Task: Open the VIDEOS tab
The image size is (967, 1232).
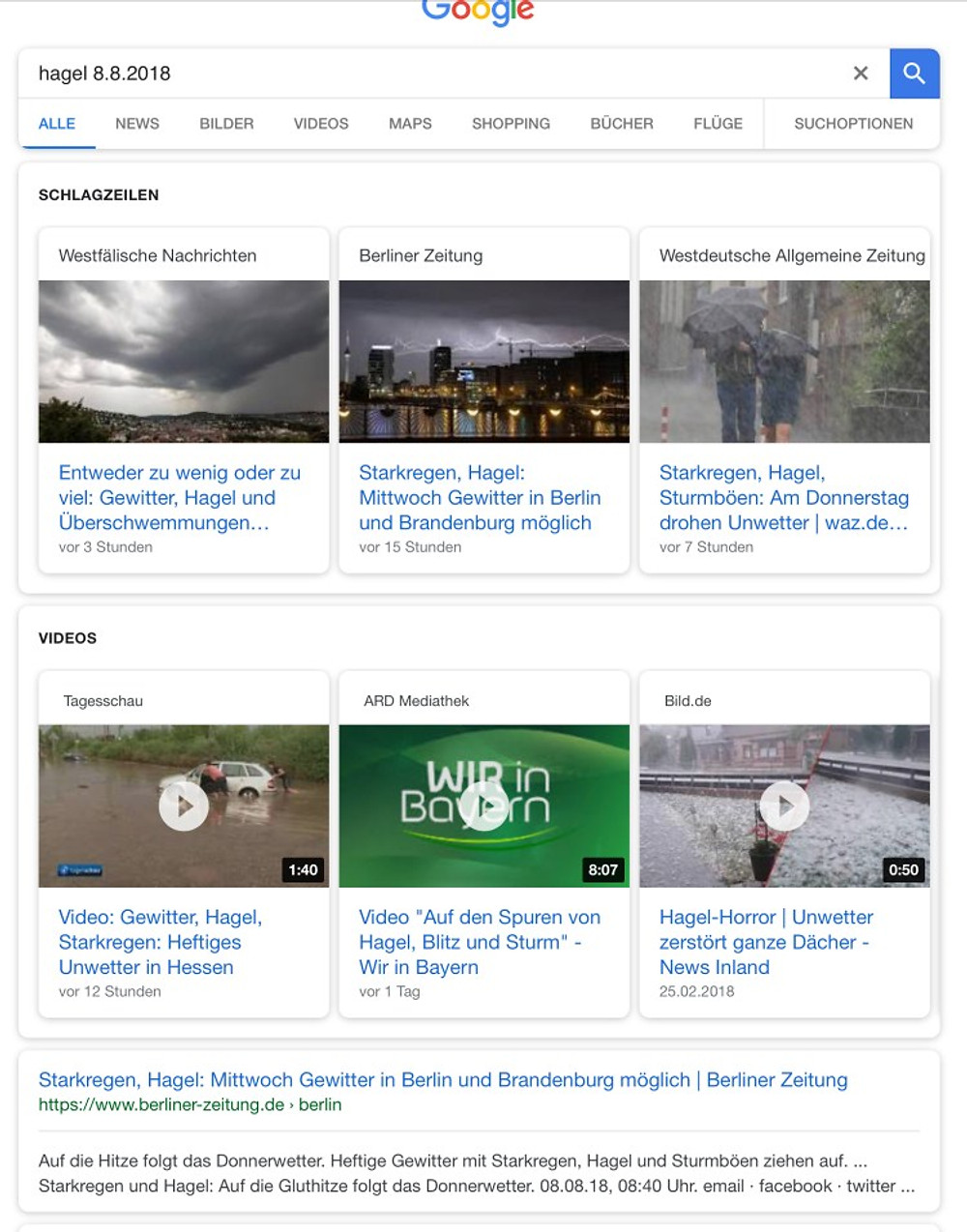Action: click(x=321, y=124)
